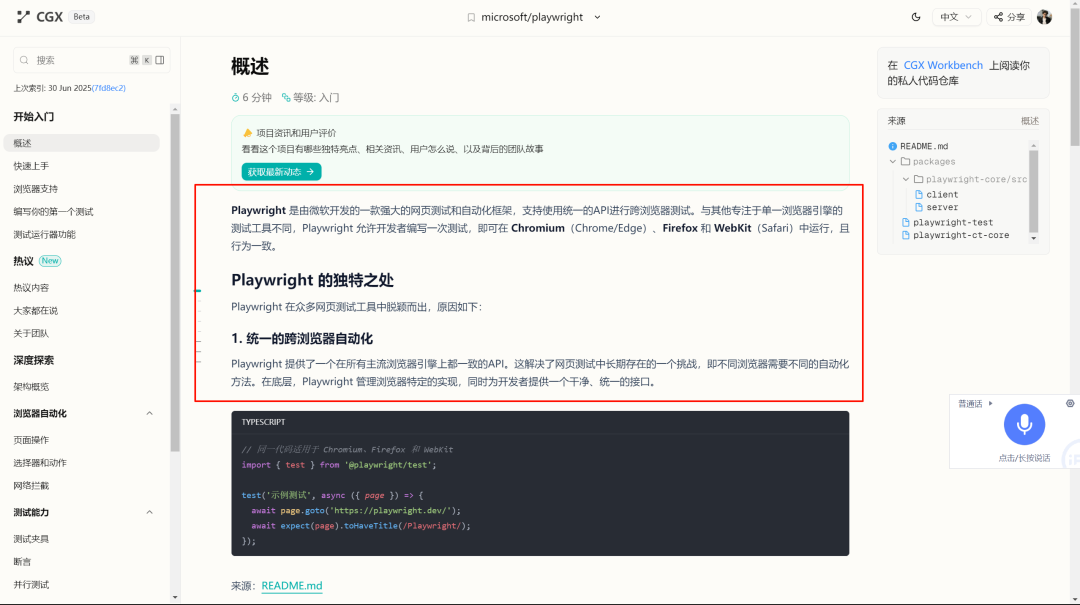
Task: Open 选择器和动作 in the sidebar
Action: [x=40, y=462]
